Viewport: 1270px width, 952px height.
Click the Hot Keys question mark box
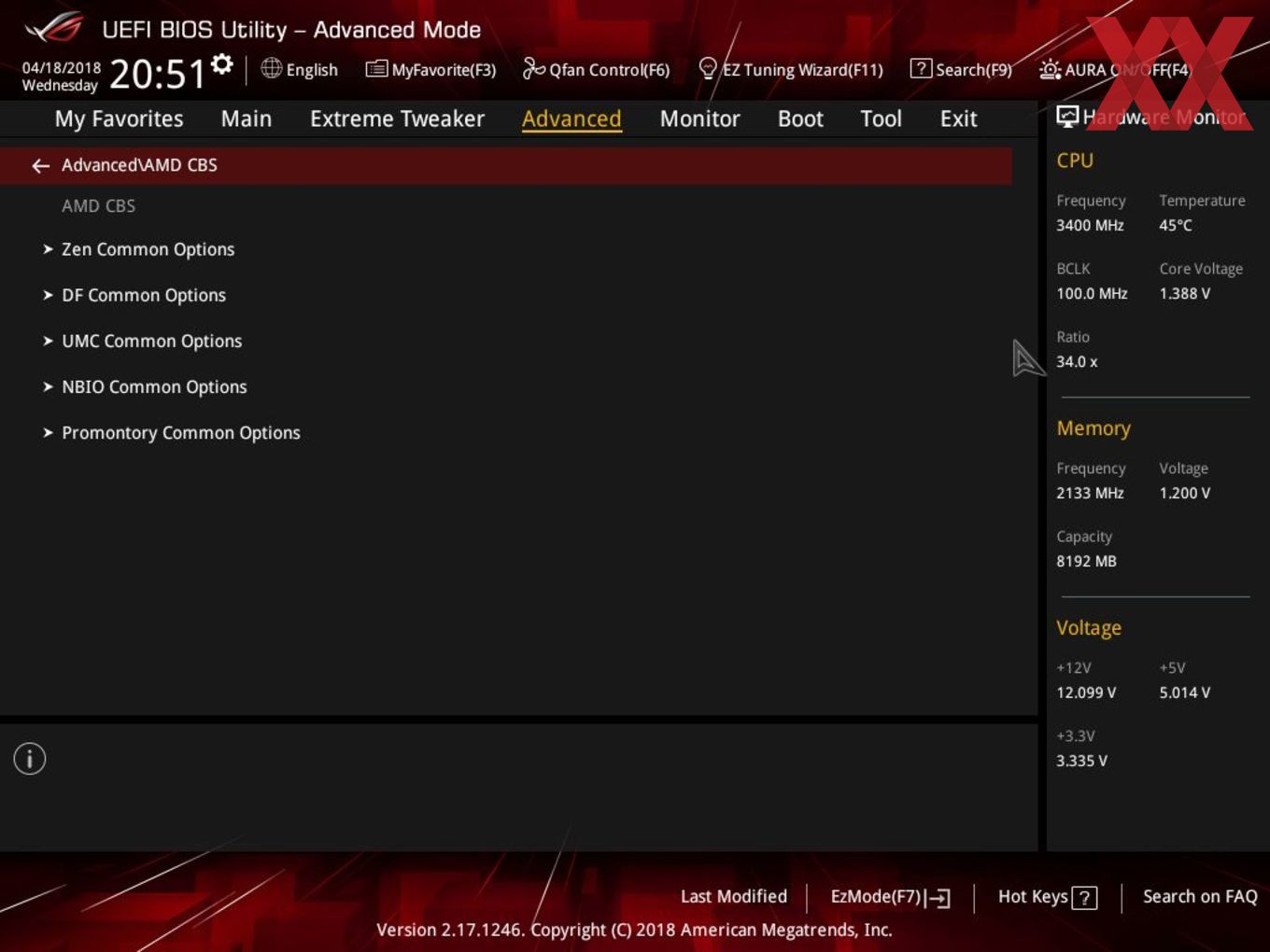pyautogui.click(x=1084, y=898)
